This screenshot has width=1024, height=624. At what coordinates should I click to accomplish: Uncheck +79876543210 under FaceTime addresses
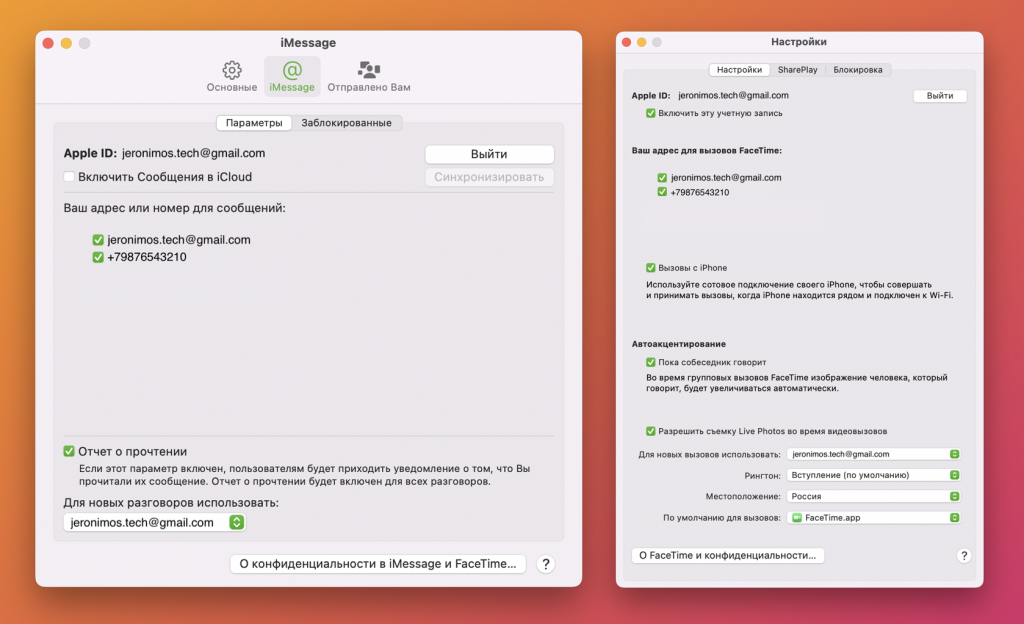pyautogui.click(x=662, y=192)
